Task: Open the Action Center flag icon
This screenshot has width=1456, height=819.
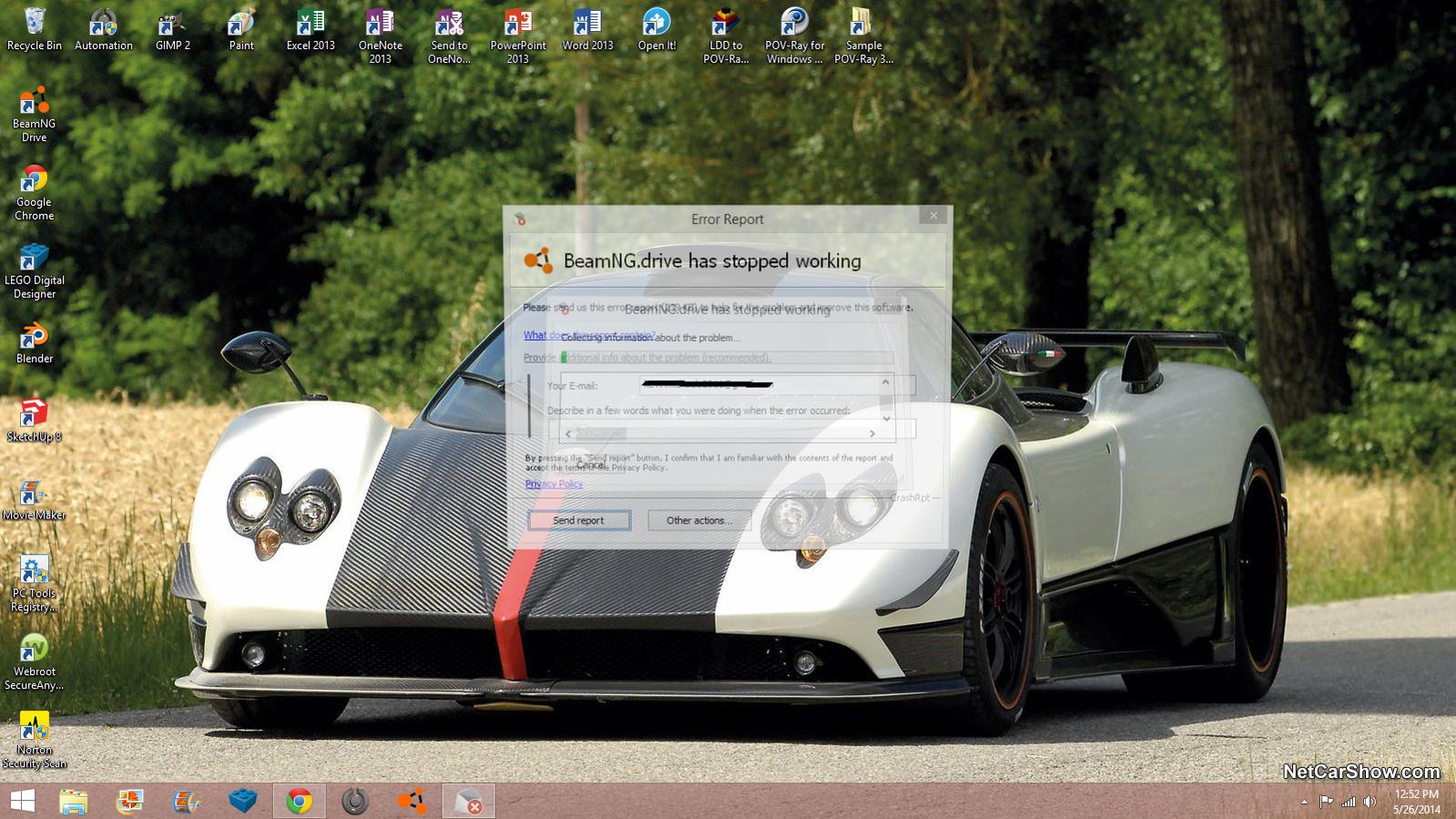Action: coord(1326,802)
